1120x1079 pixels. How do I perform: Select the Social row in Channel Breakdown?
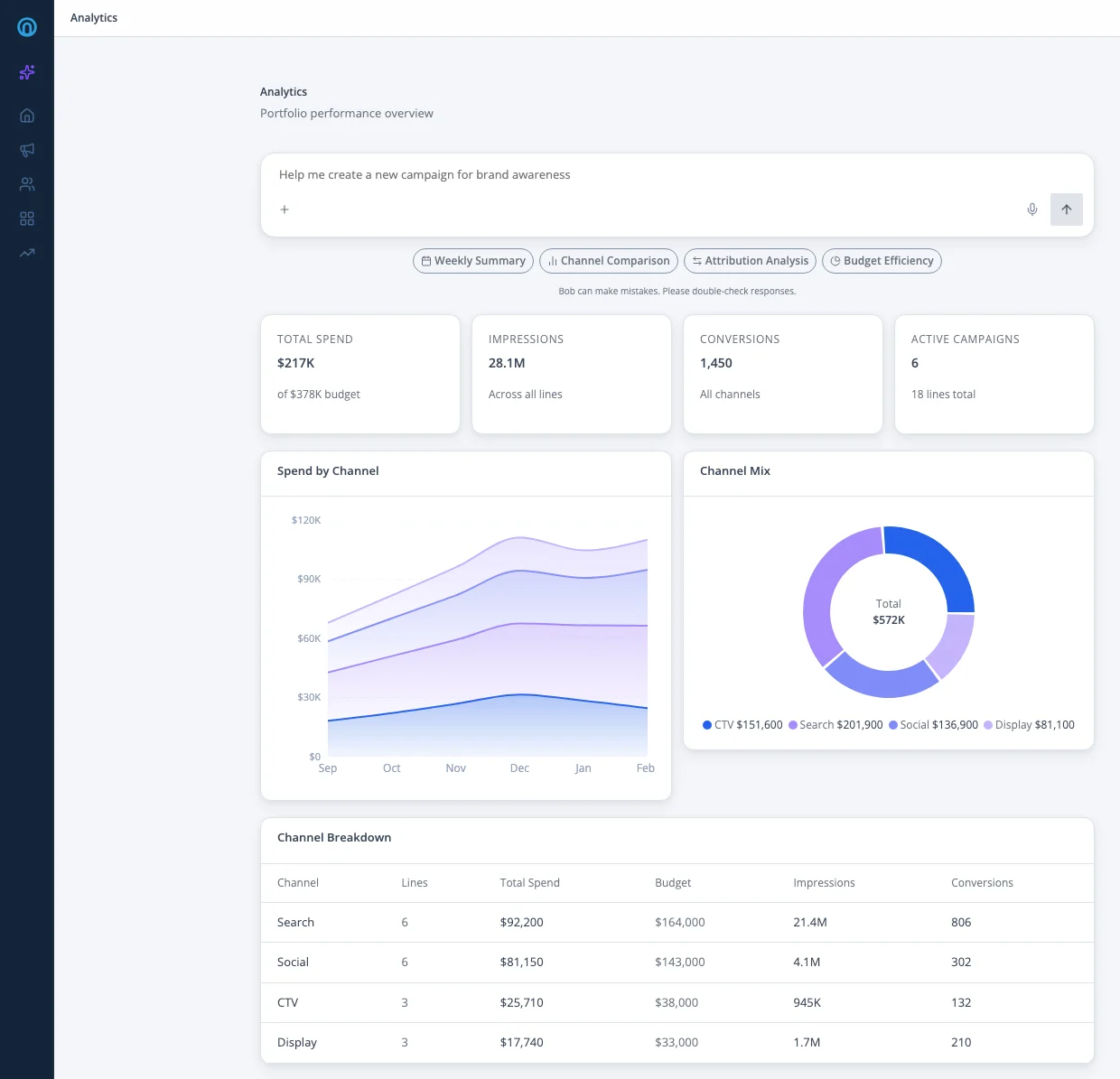(677, 963)
